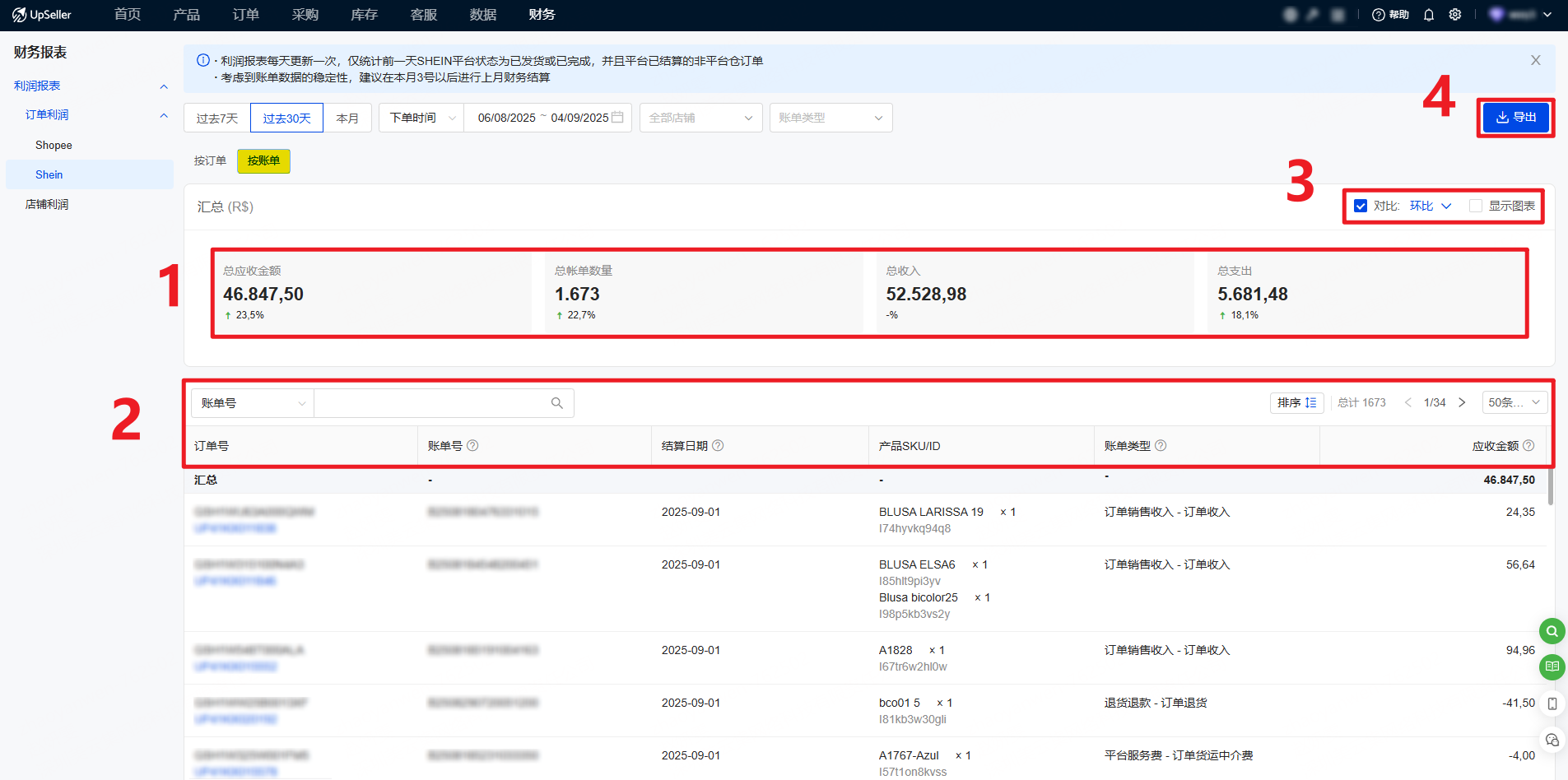Image resolution: width=1568 pixels, height=780 pixels.
Task: Close the blue notice banner
Action: pyautogui.click(x=1536, y=60)
